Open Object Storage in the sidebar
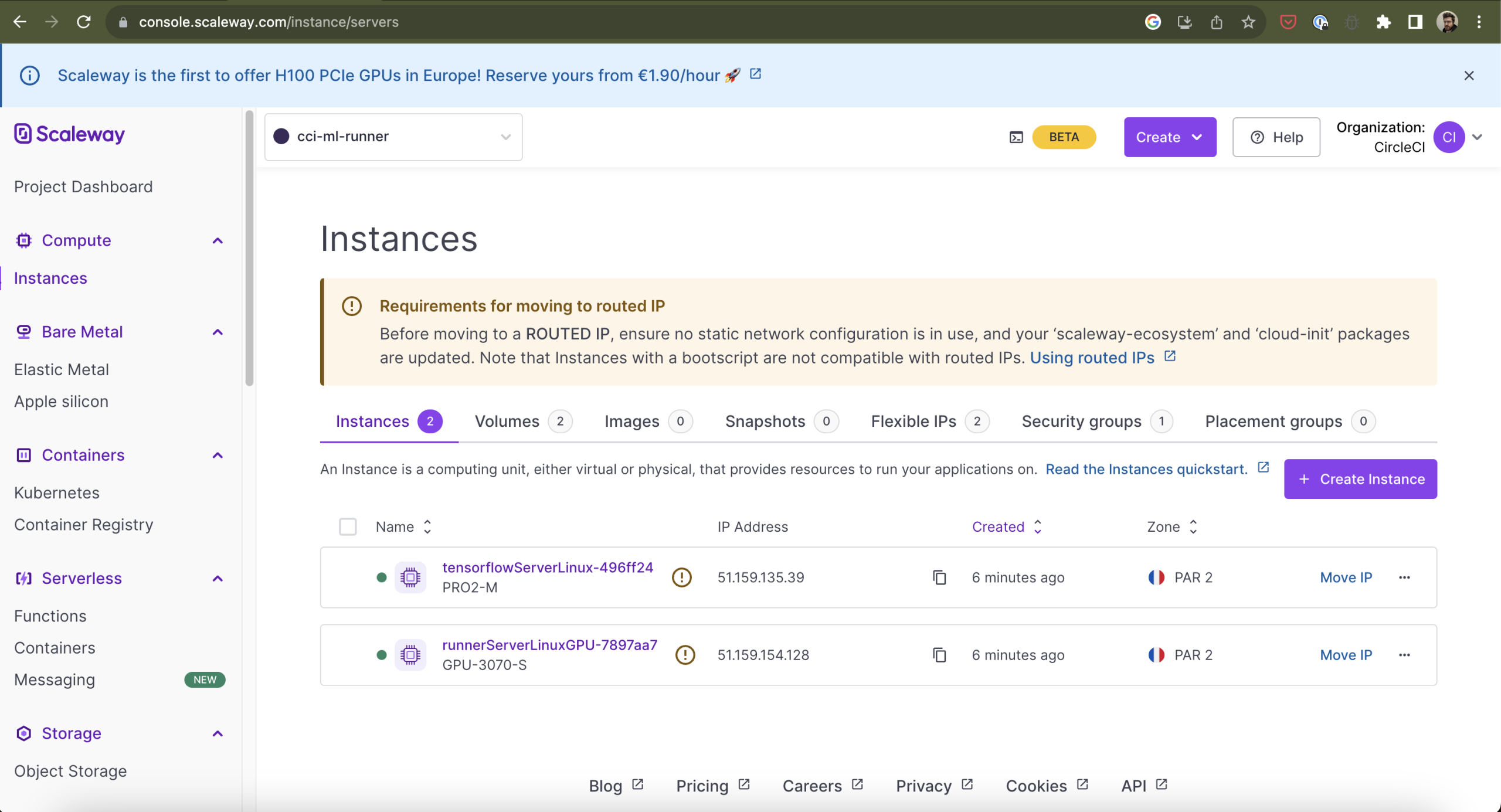The width and height of the screenshot is (1501, 812). pos(70,771)
